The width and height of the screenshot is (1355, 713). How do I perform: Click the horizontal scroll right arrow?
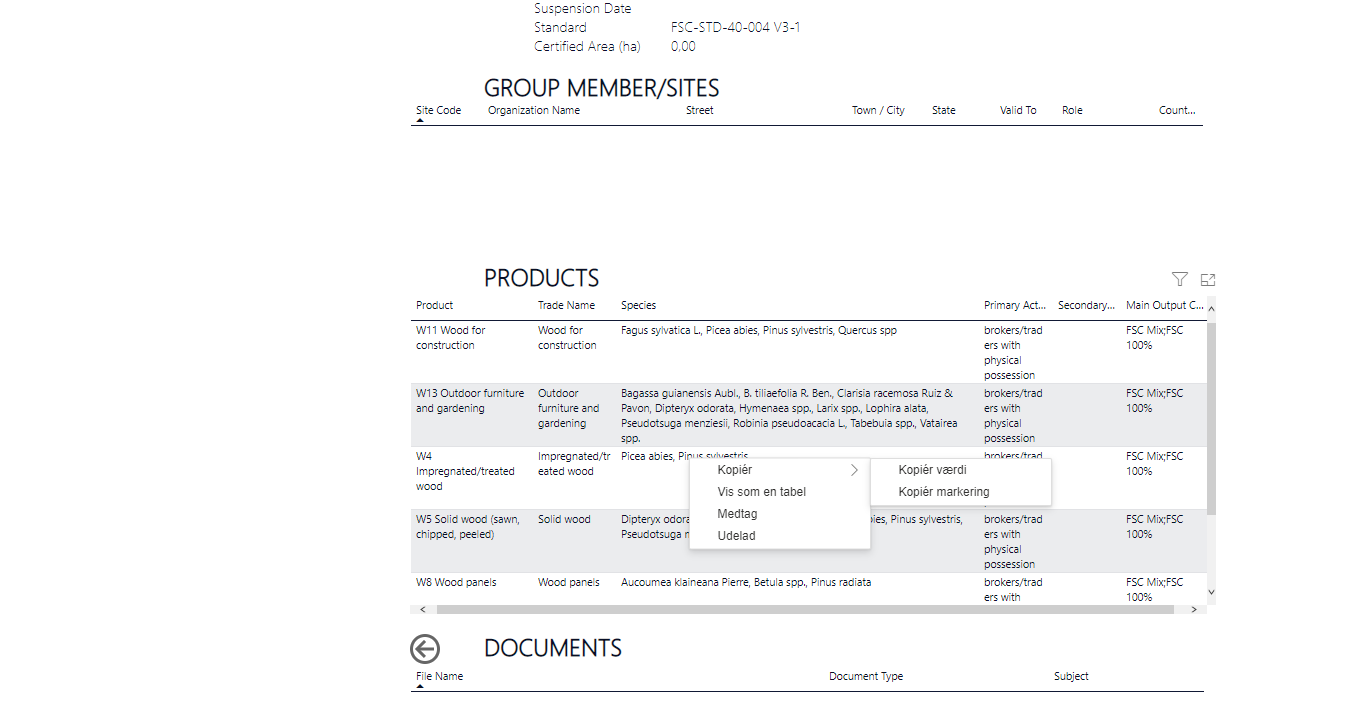coord(1193,609)
